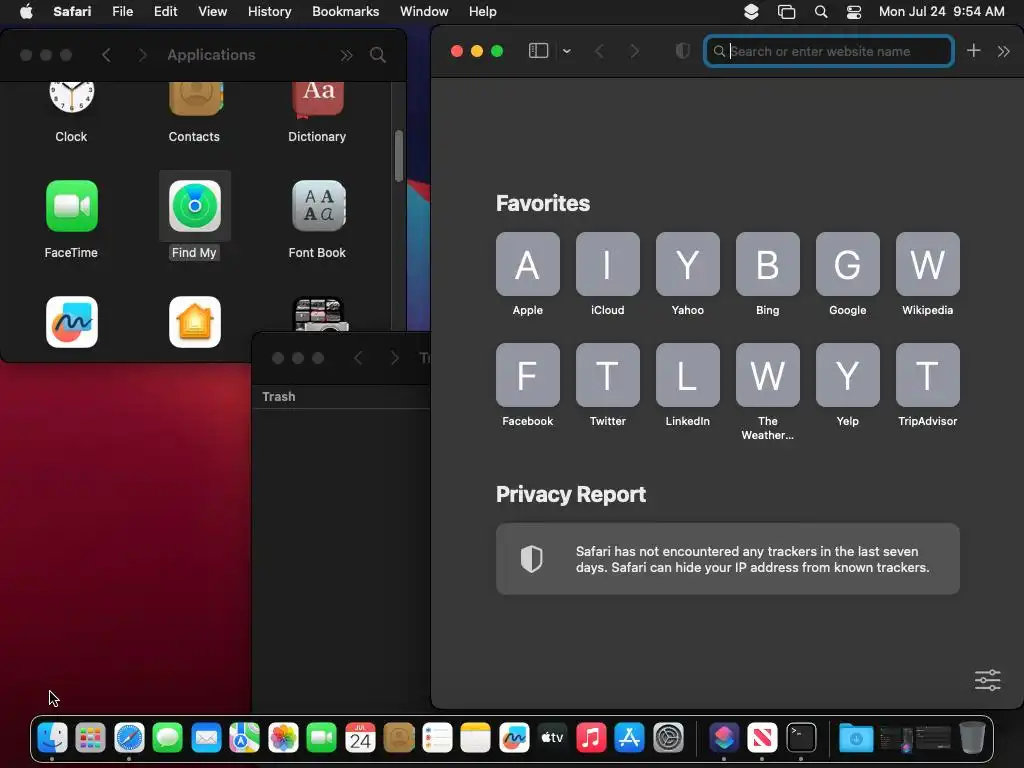The width and height of the screenshot is (1024, 768).
Task: Open Font Book in Applications window
Action: (x=318, y=206)
